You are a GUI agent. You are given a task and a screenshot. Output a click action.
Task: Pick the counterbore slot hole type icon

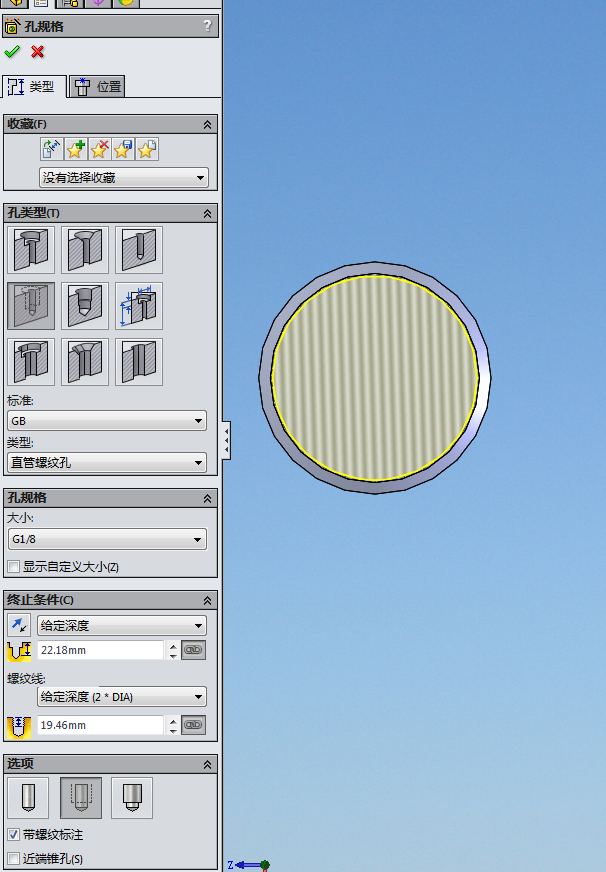tap(31, 362)
